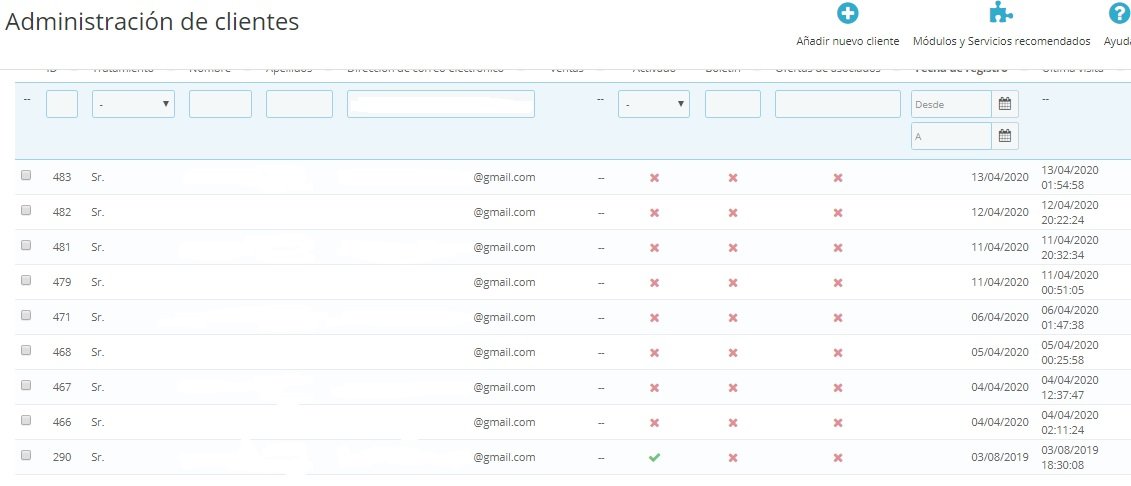Click registration date 13/04/2020
Image resolution: width=1131 pixels, height=486 pixels.
[1000, 177]
